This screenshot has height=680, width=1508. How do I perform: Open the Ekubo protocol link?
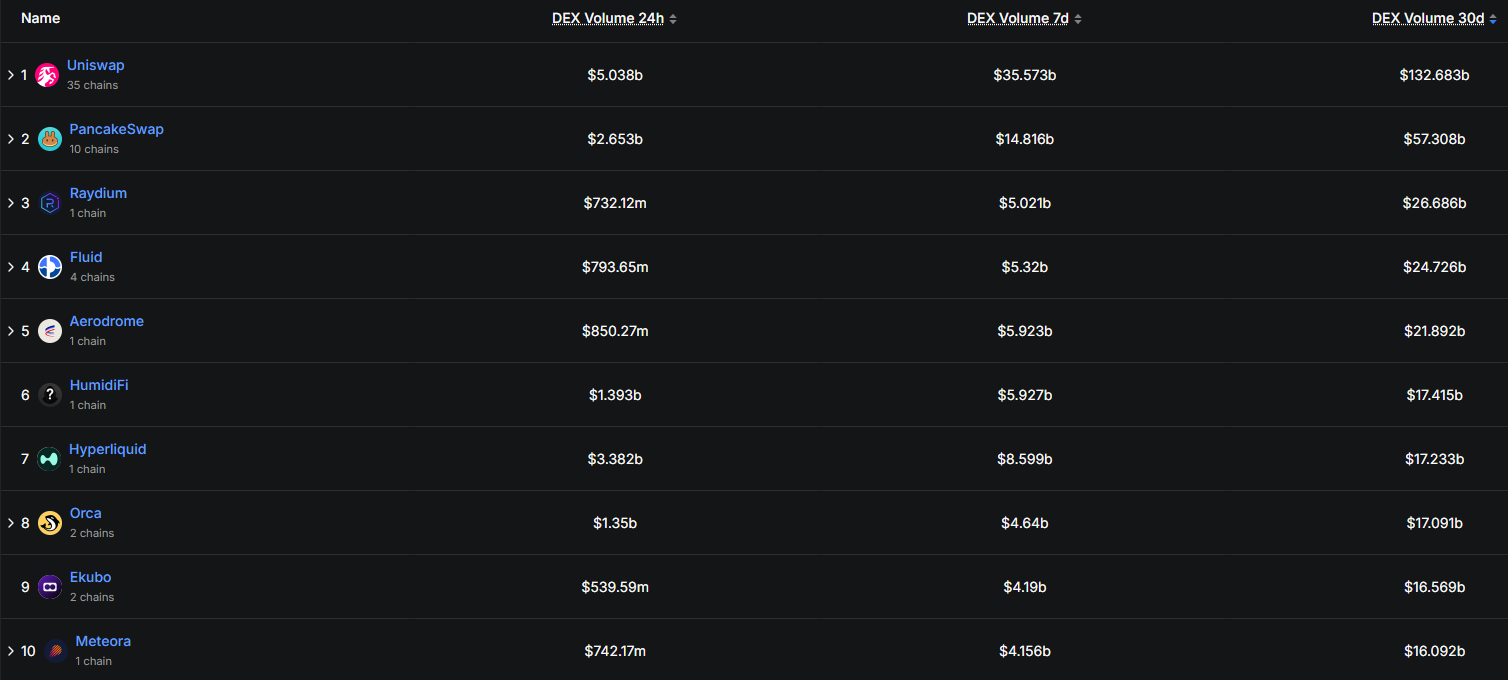tap(91, 577)
